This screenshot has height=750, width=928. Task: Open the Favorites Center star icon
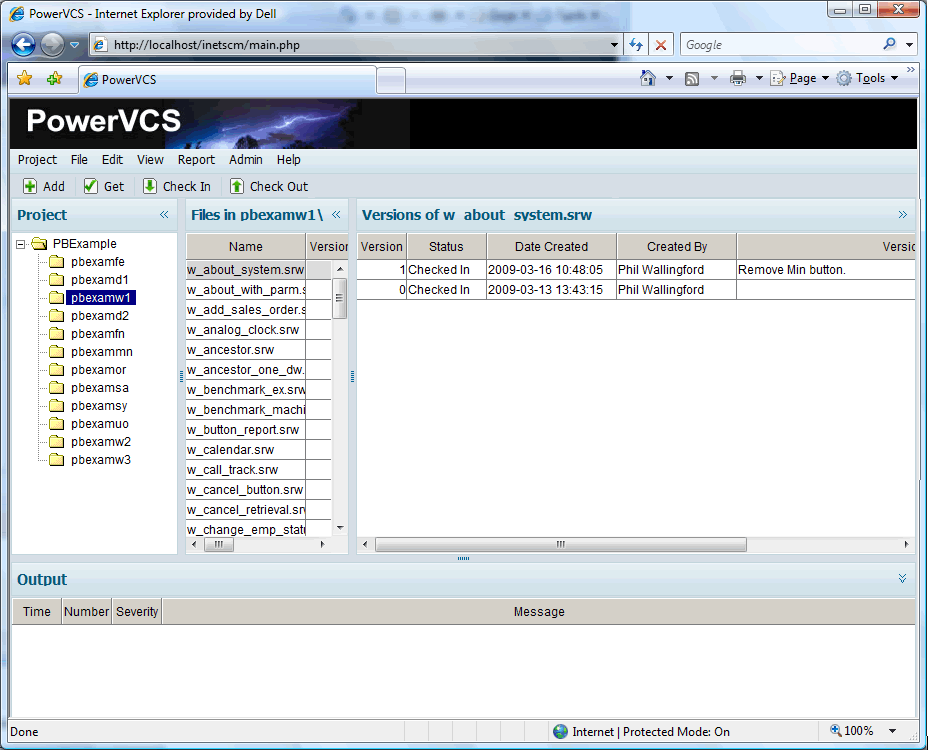click(25, 78)
